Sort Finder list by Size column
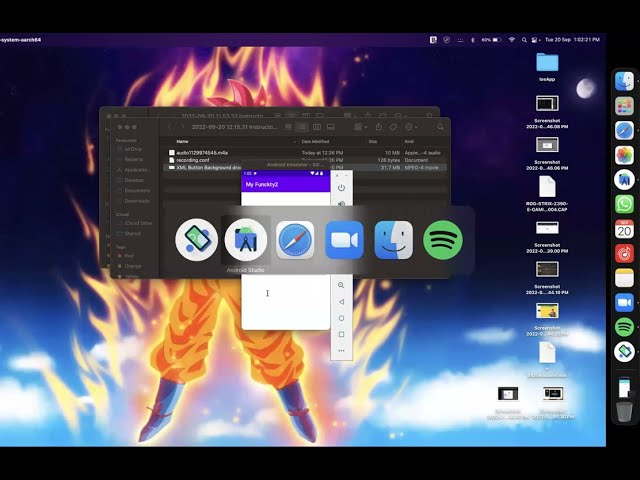Screen dimensions: 640x480 [373, 142]
